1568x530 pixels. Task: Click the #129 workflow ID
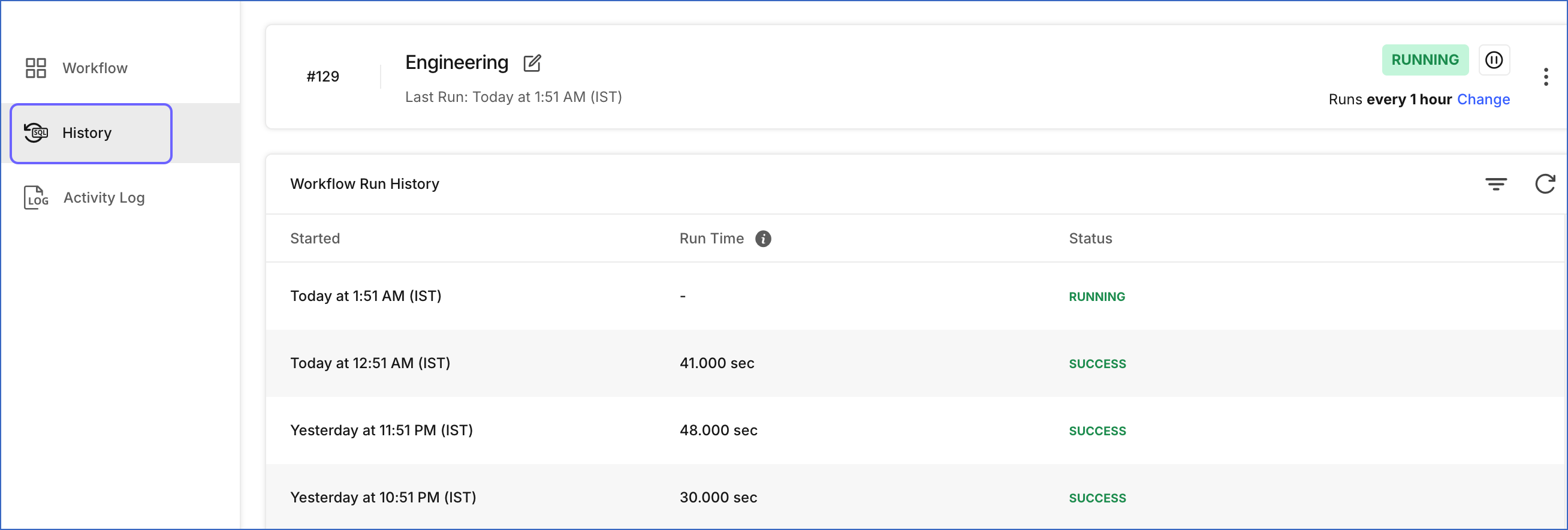[322, 77]
